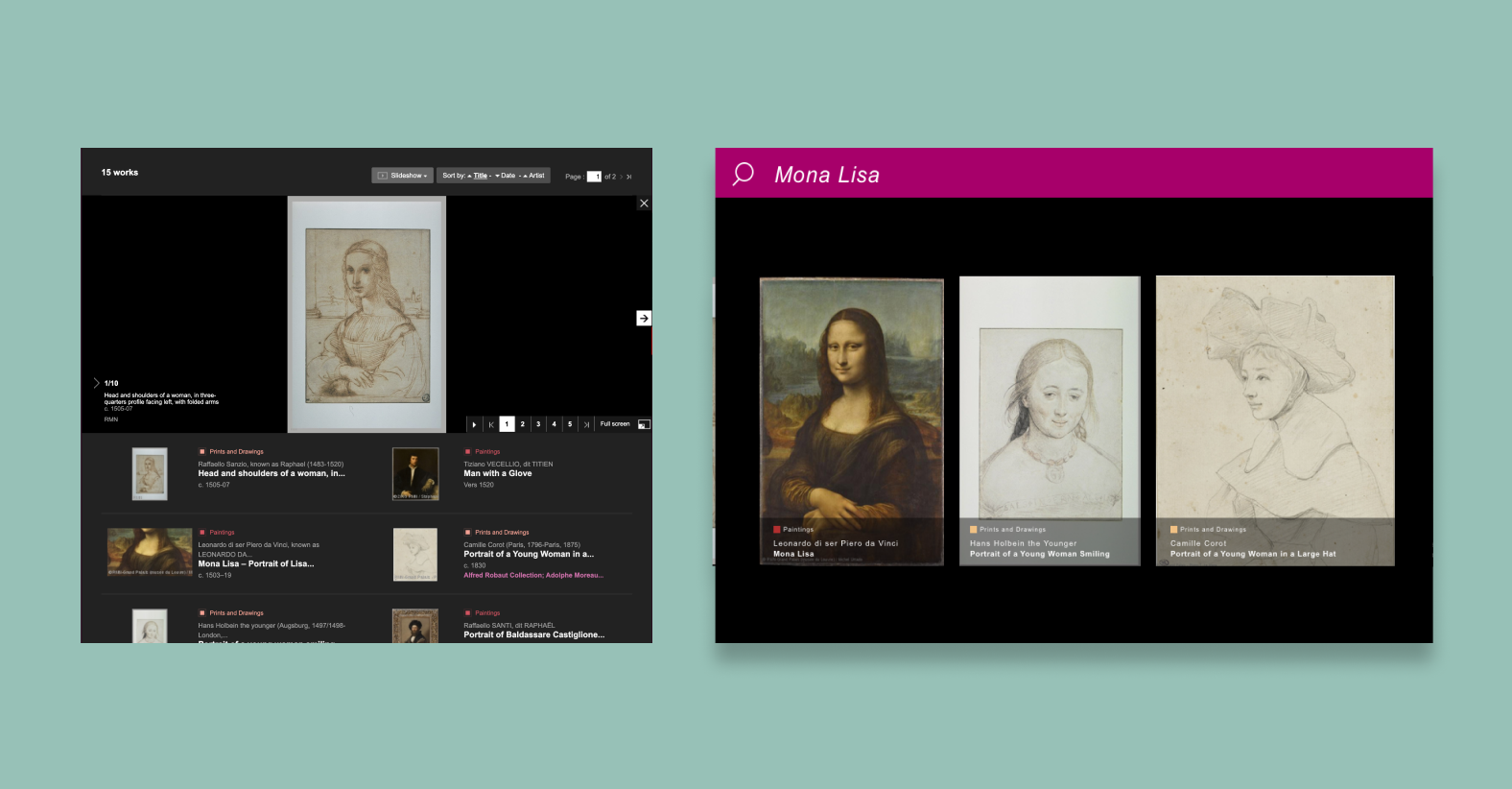
Task: Click the 15 works count label
Action: pyautogui.click(x=120, y=173)
